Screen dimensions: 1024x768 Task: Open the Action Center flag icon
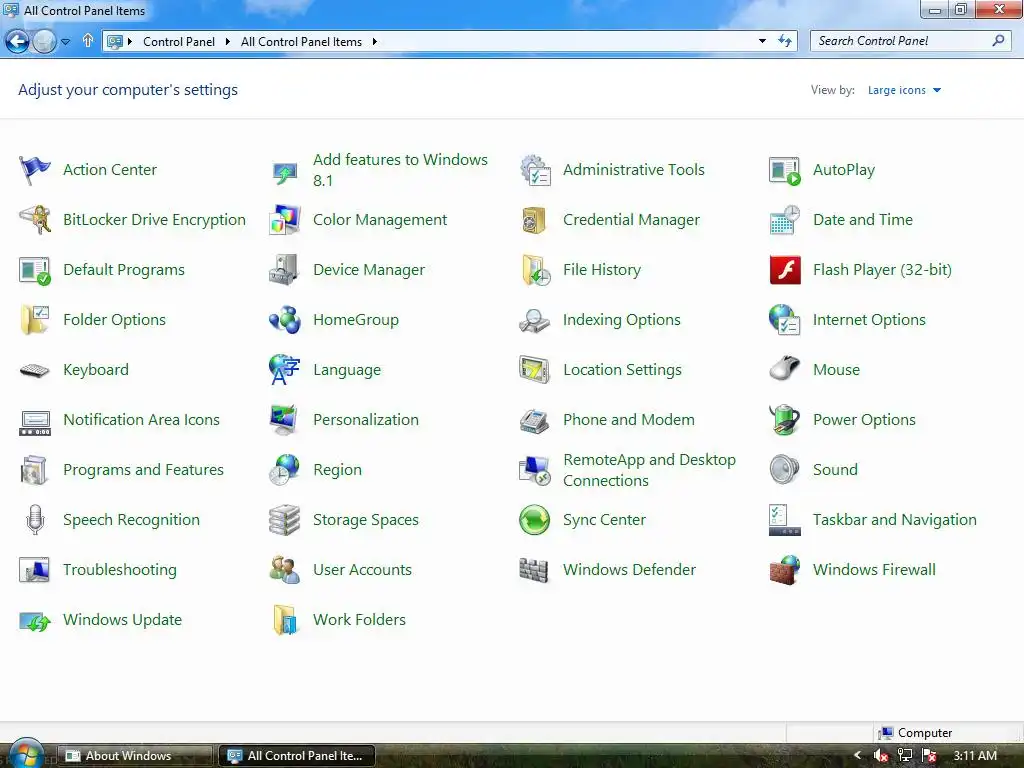(35, 170)
